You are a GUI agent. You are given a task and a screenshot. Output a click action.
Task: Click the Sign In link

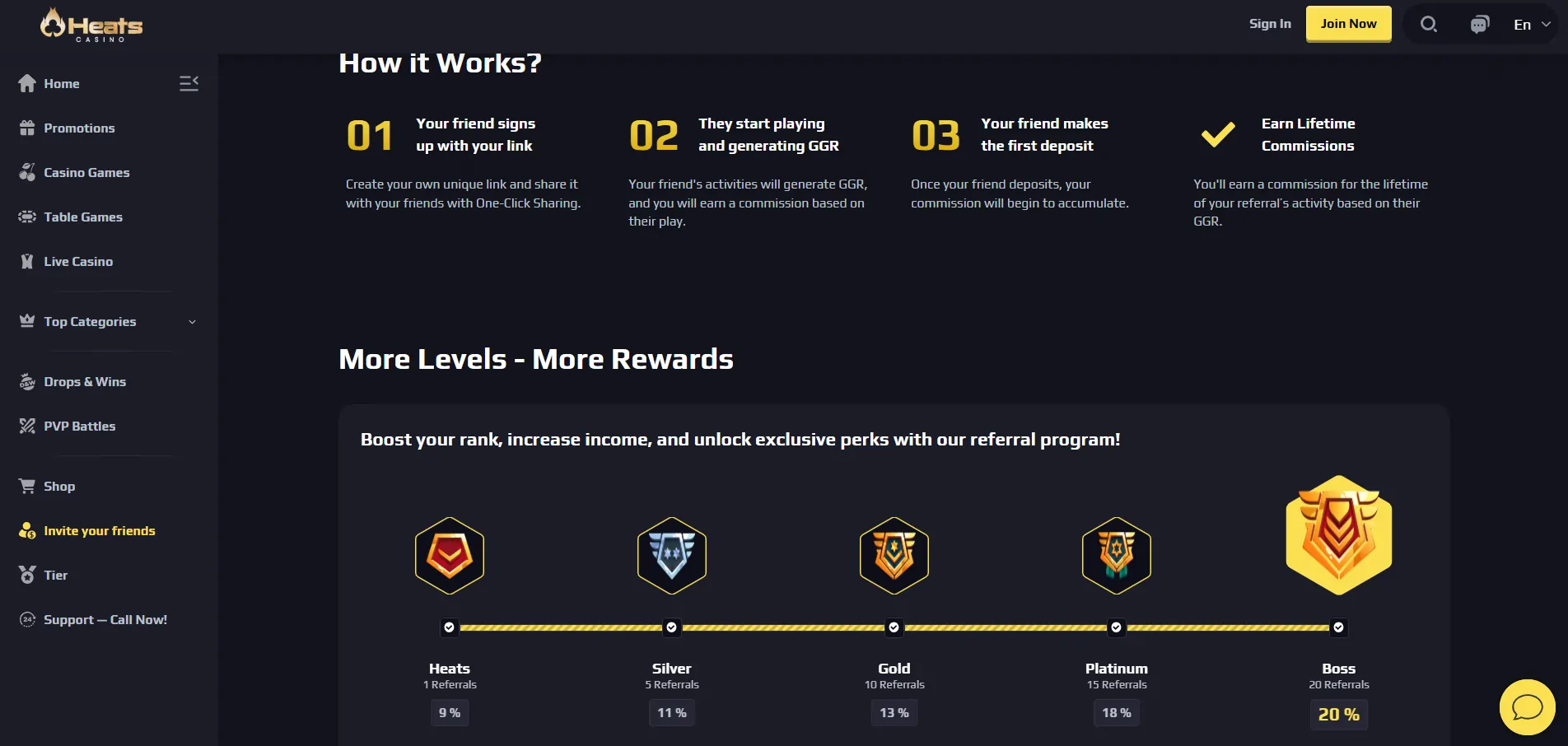pos(1270,24)
